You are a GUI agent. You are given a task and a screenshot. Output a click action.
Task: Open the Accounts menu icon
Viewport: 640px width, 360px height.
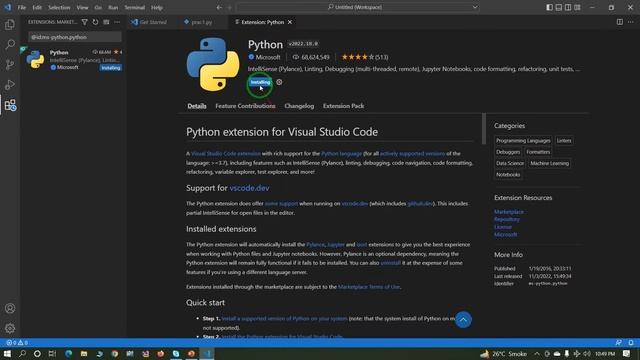[10, 308]
